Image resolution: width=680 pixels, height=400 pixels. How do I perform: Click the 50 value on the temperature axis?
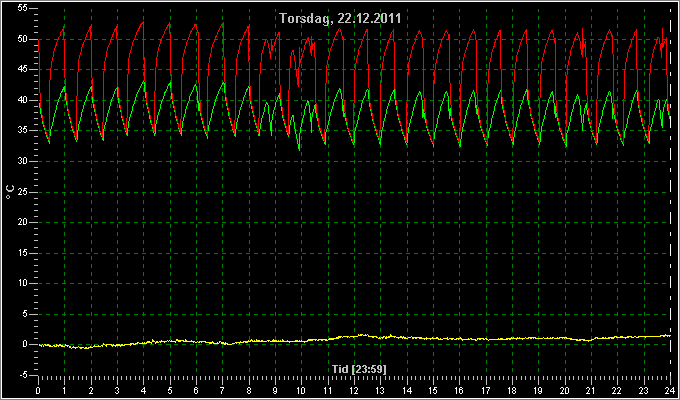click(23, 39)
